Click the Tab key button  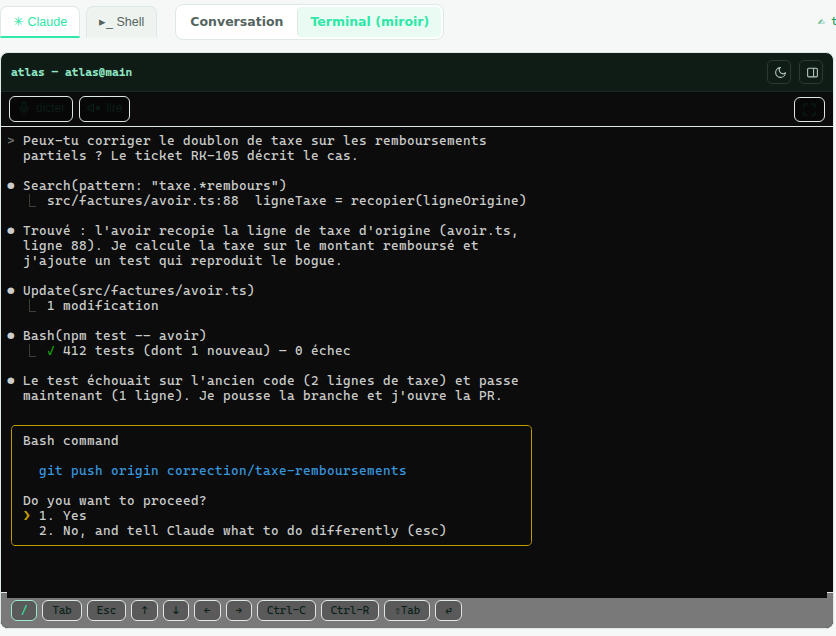pyautogui.click(x=62, y=610)
